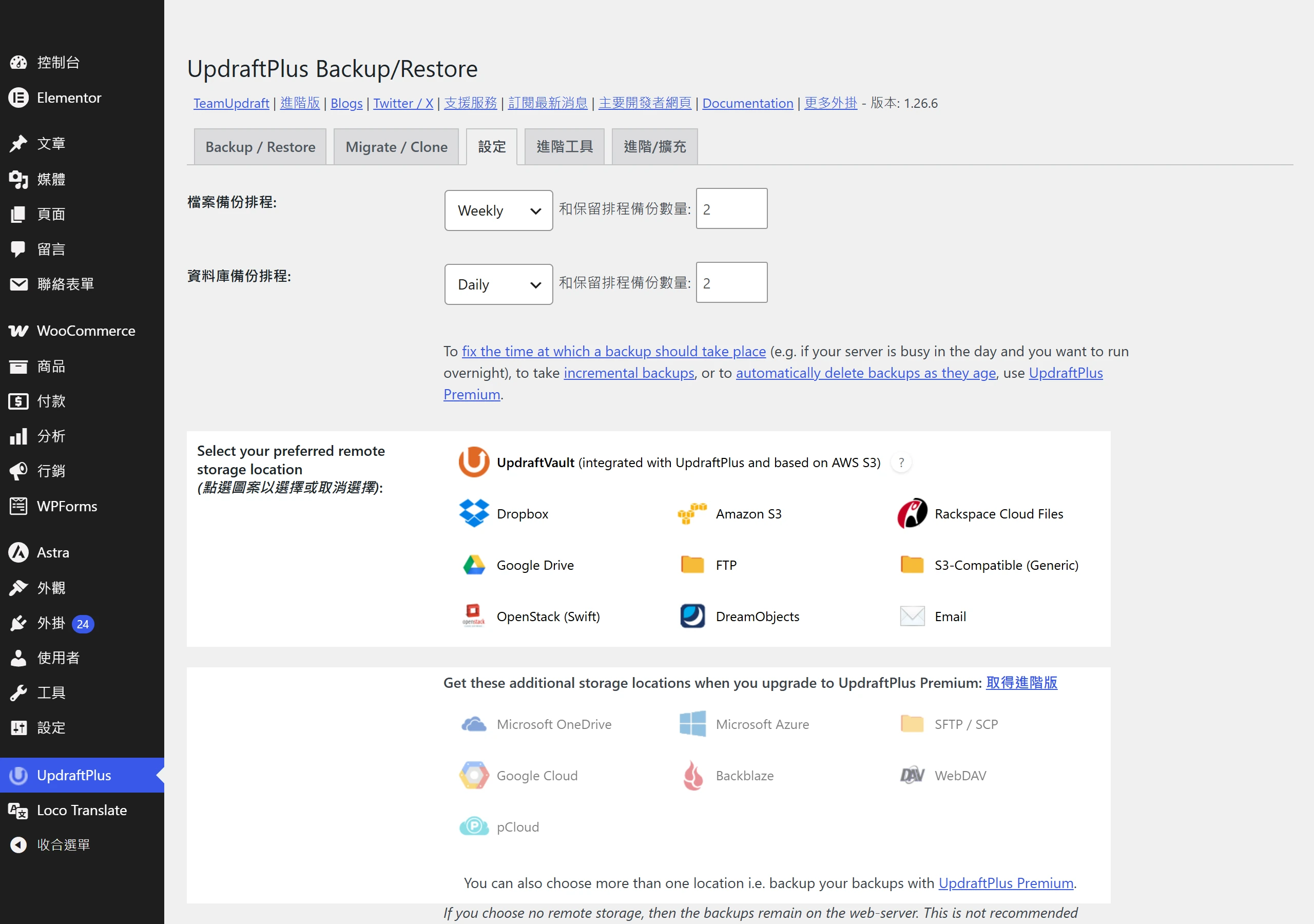Select the OpenStack (Swift) icon

(x=474, y=616)
